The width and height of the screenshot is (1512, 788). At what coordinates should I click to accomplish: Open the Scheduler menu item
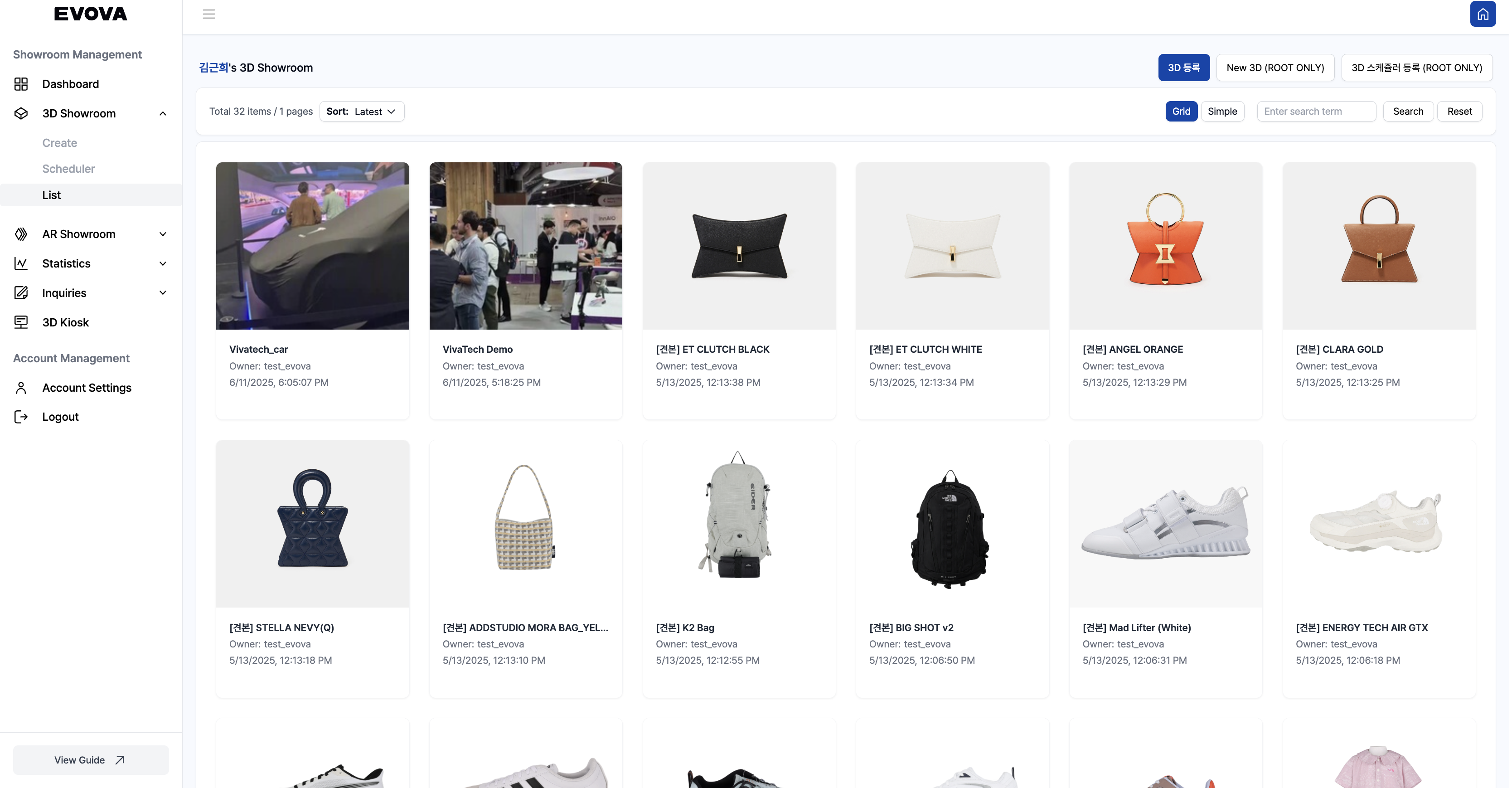68,169
